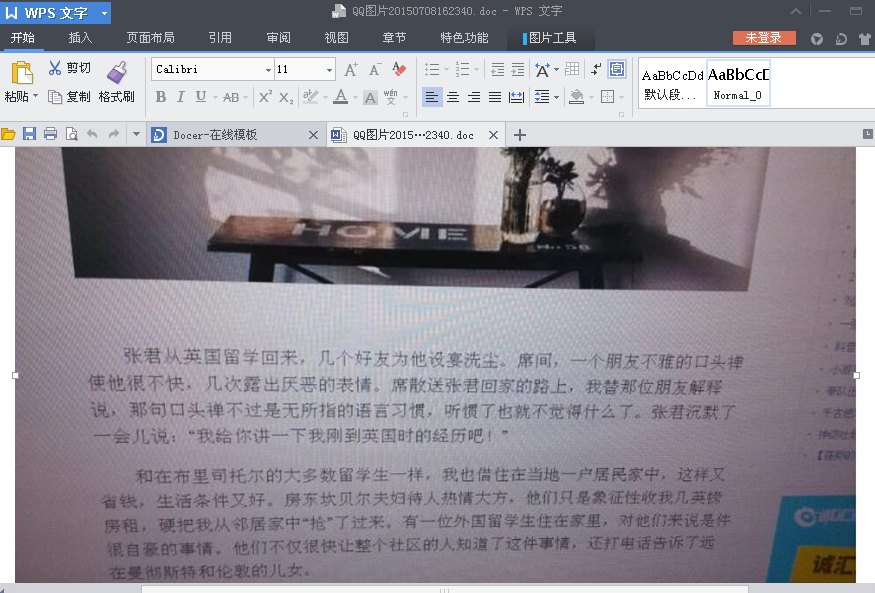Image resolution: width=875 pixels, height=593 pixels.
Task: Click the Cut scissors icon
Action: click(x=55, y=68)
